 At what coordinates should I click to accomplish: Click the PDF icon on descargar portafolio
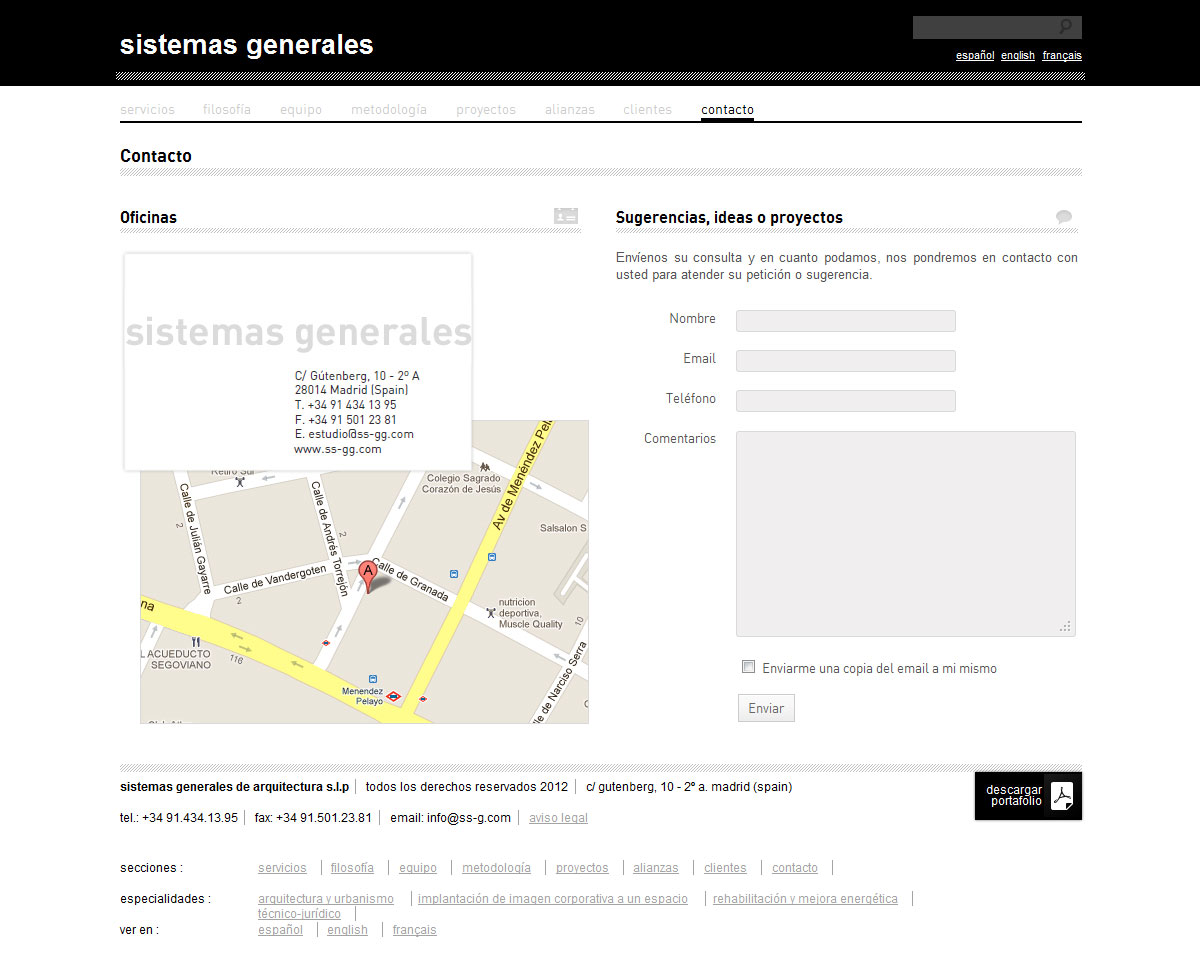[x=1062, y=796]
